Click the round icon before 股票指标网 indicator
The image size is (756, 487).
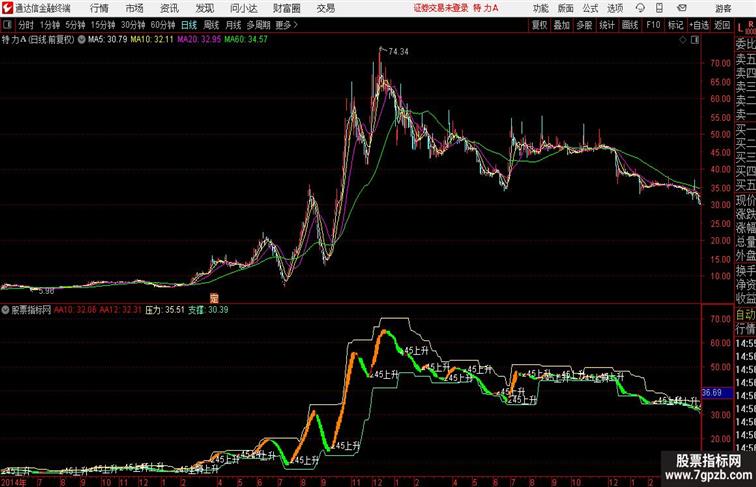(x=5, y=310)
